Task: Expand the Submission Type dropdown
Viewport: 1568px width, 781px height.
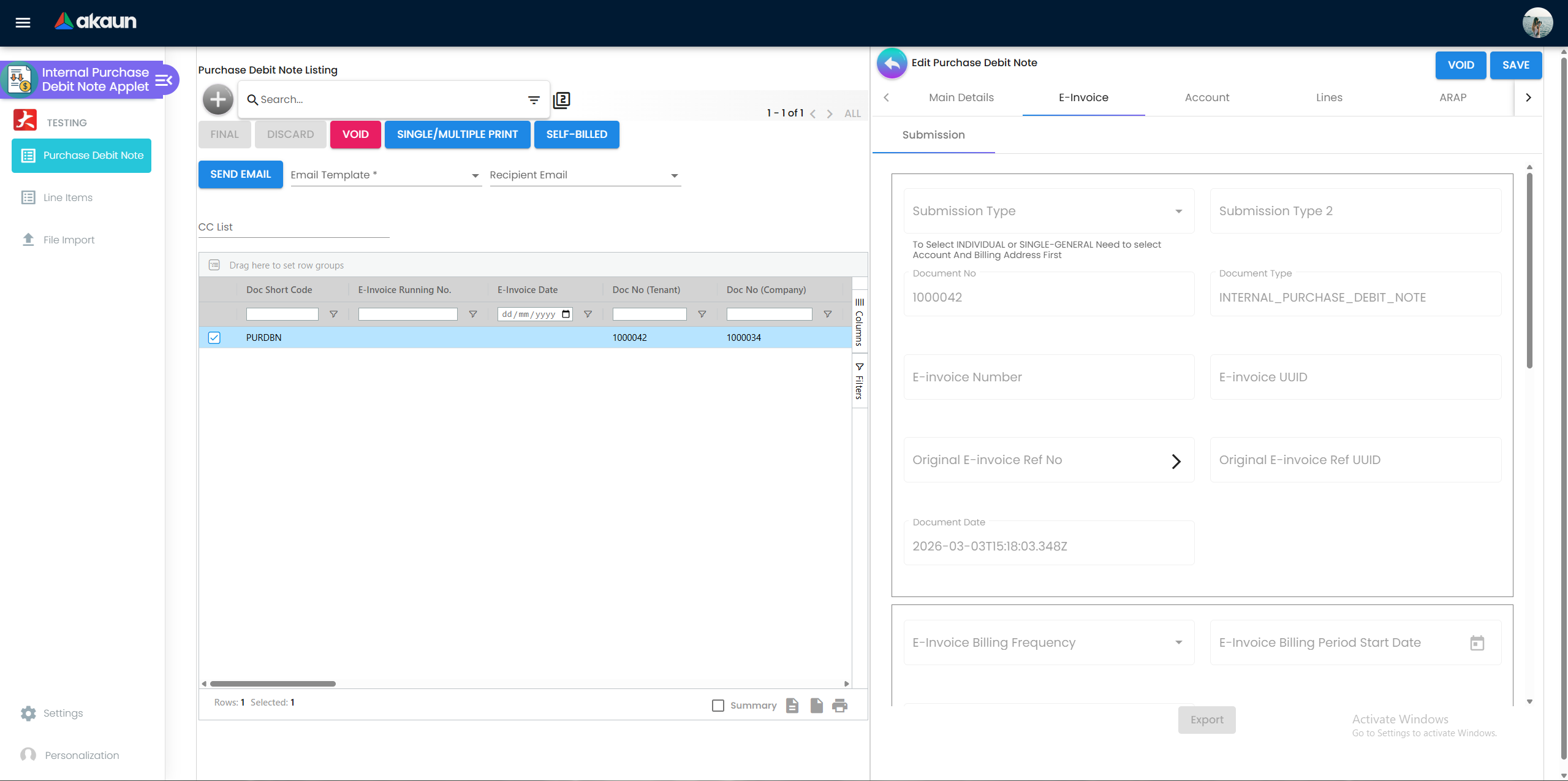Action: tap(1178, 211)
